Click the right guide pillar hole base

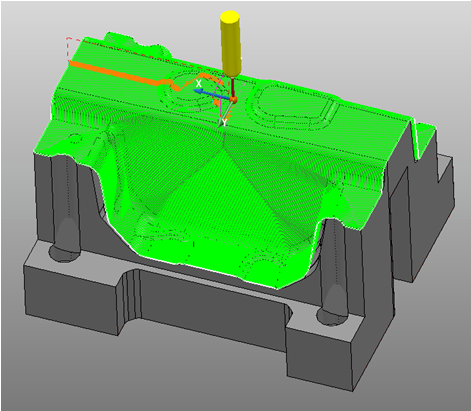click(x=332, y=317)
